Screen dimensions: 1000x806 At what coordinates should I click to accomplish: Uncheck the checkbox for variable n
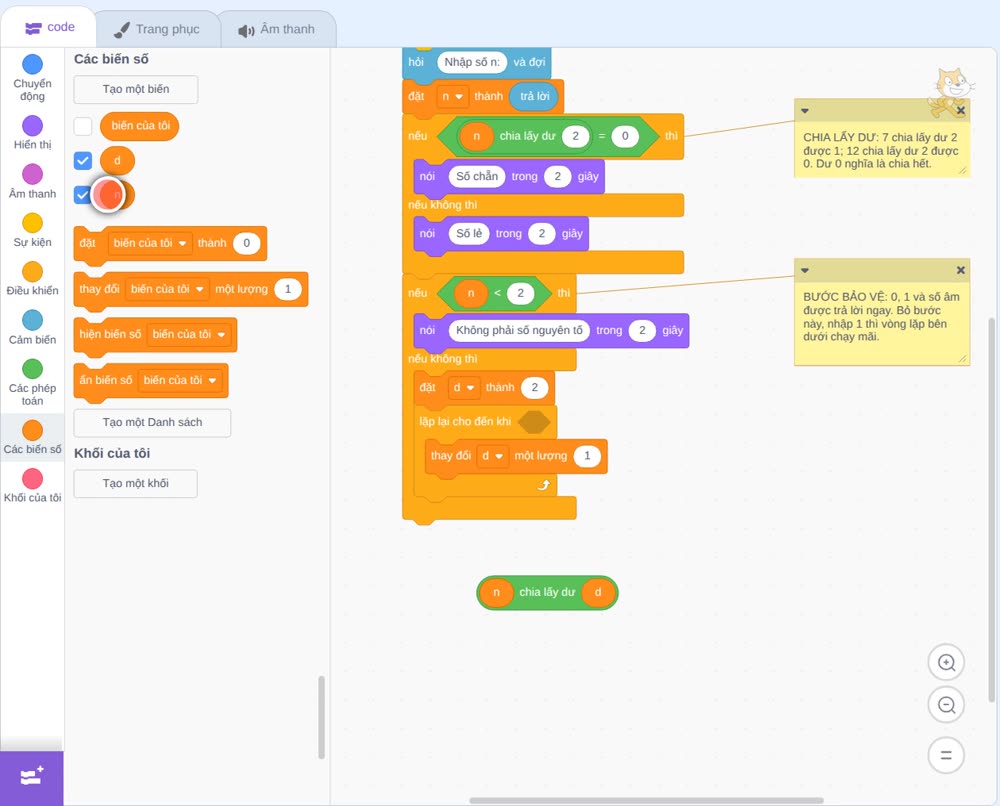tap(82, 195)
